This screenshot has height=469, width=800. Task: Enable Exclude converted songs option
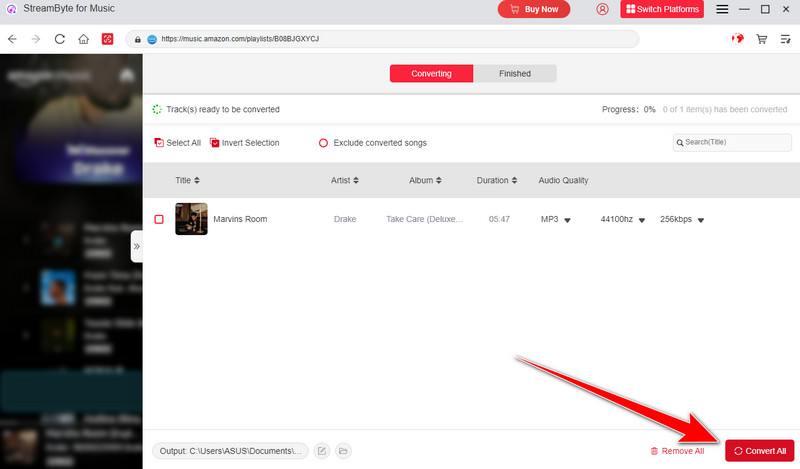tap(372, 143)
